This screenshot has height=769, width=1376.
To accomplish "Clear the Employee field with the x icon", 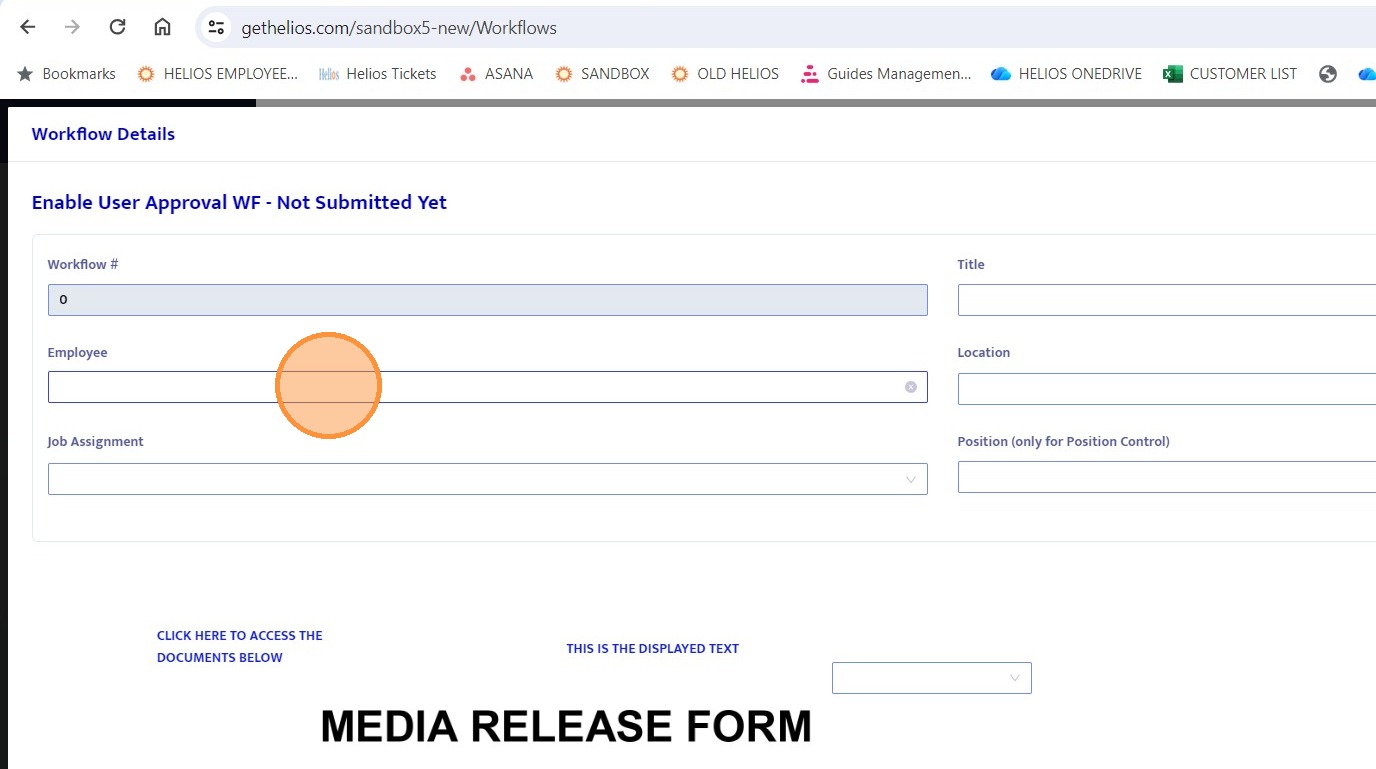I will (911, 387).
